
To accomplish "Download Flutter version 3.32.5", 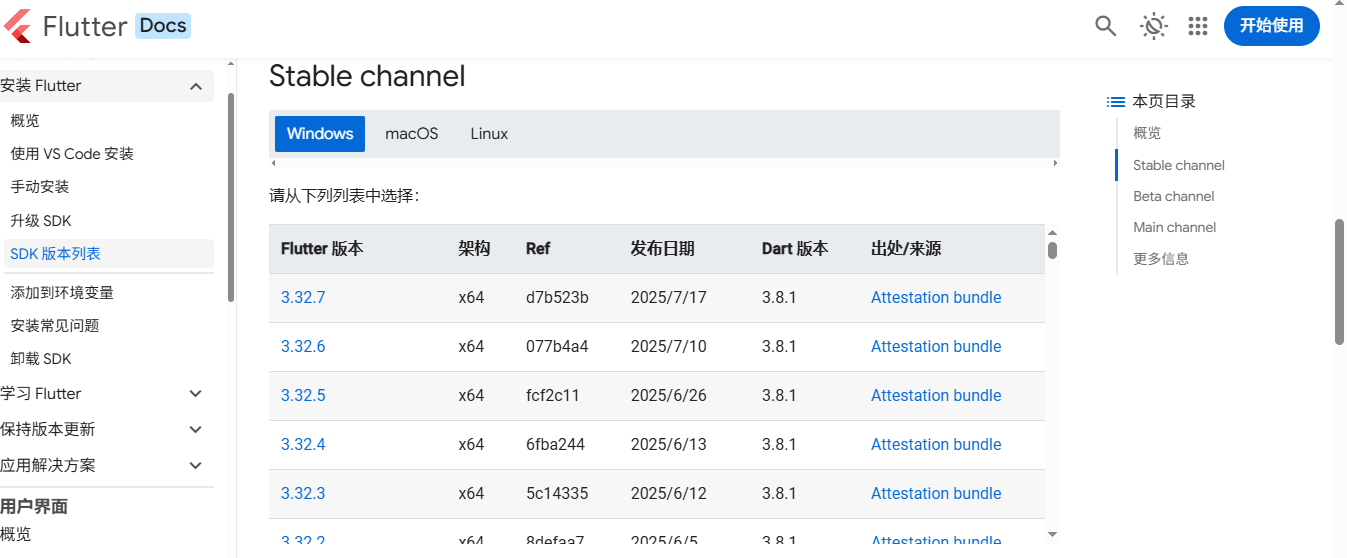I will (x=303, y=396).
